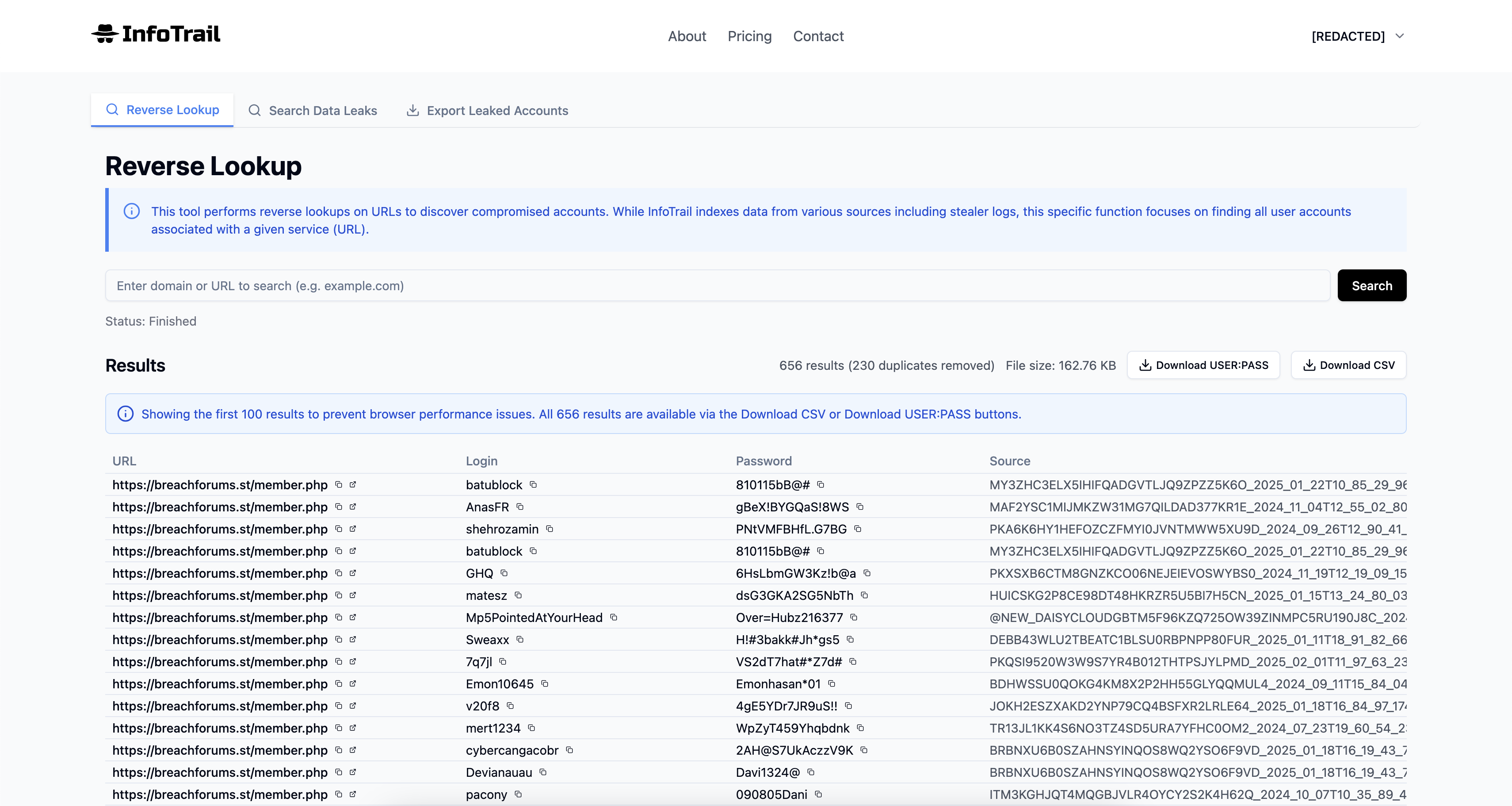Viewport: 1512px width, 806px height.
Task: Go to the Pricing page
Action: [749, 36]
